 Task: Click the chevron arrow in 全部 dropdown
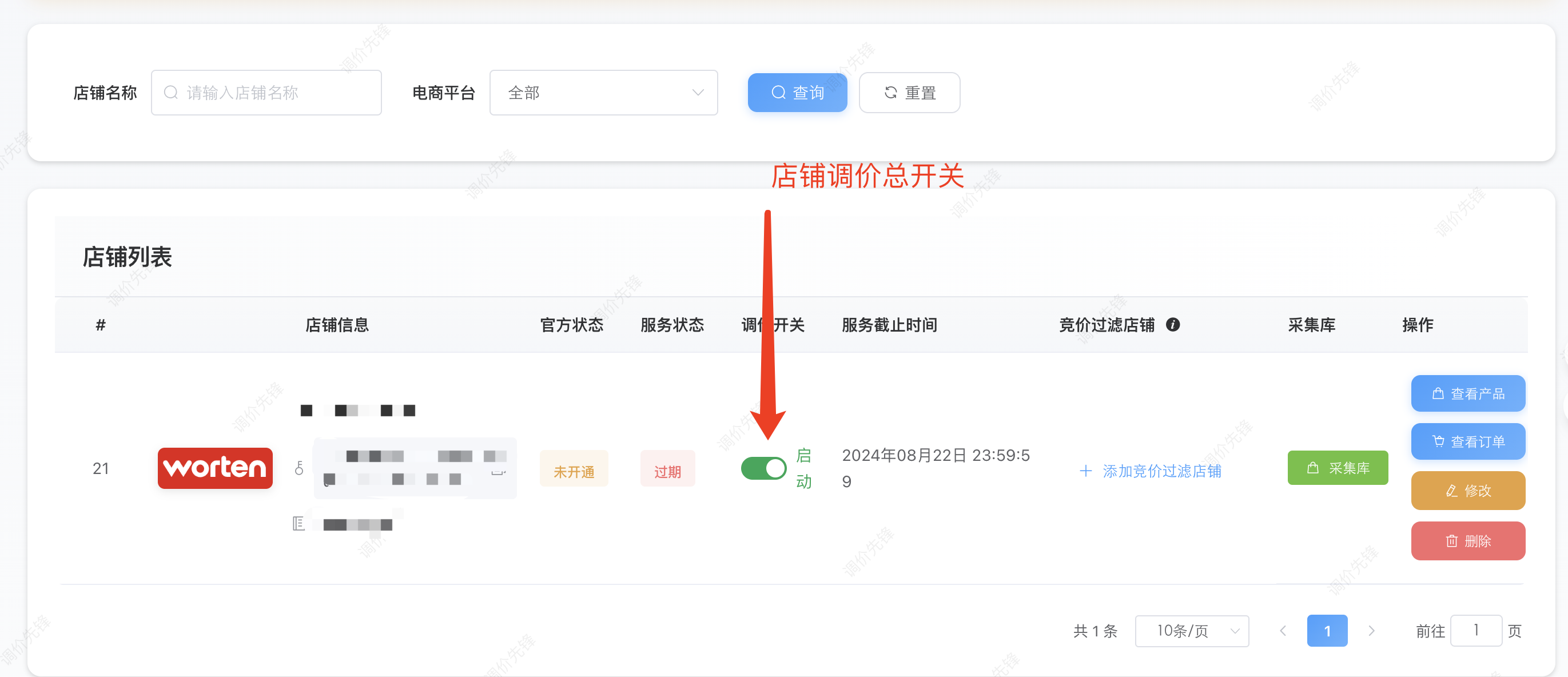698,93
